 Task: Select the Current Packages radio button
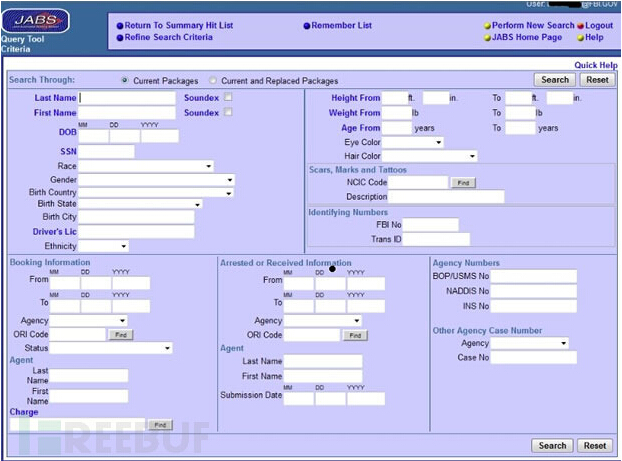(124, 80)
